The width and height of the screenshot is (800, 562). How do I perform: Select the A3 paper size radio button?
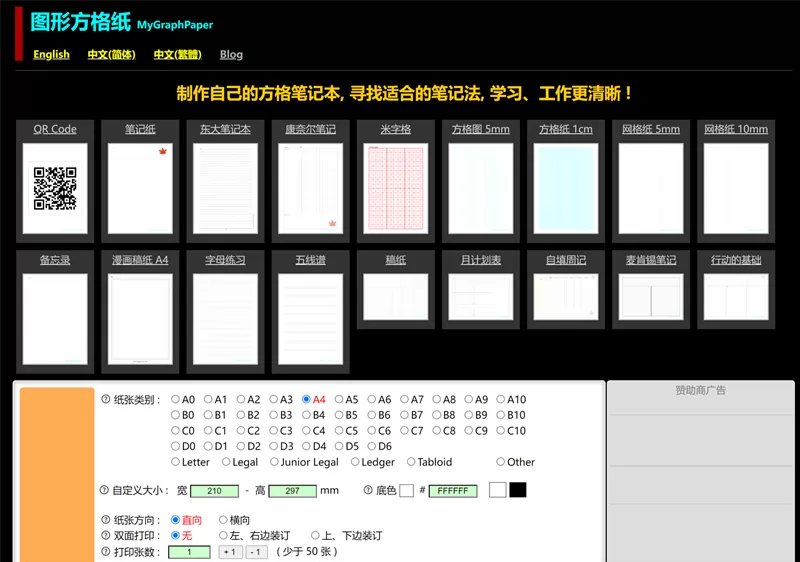pos(274,400)
